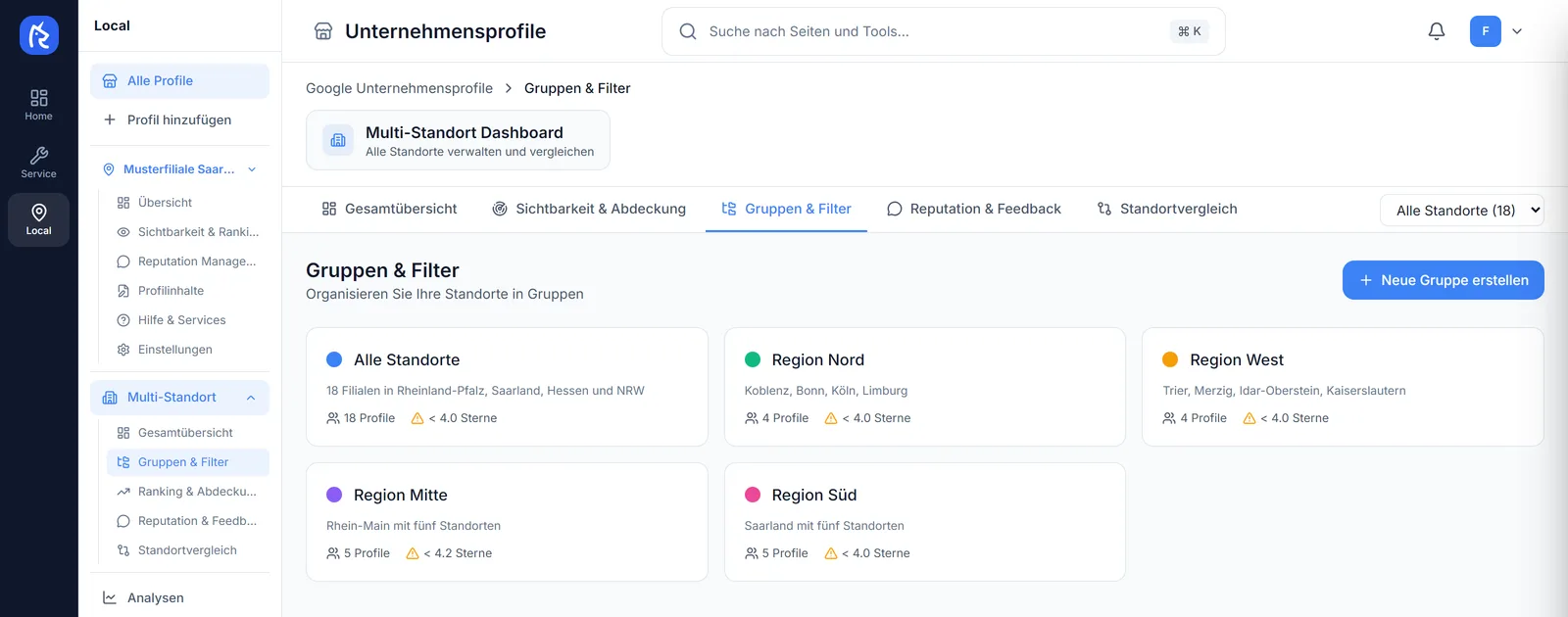Select the Gruppen & Filter tab
The height and width of the screenshot is (617, 1568).
click(x=786, y=209)
